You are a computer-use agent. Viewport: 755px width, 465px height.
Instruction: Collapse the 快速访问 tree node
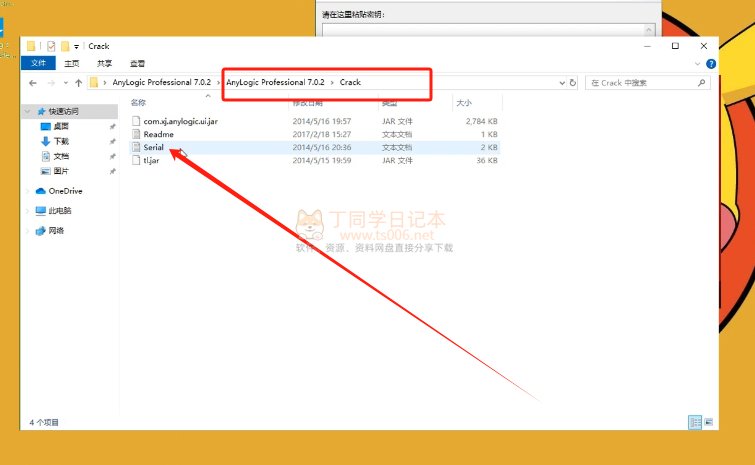click(27, 111)
